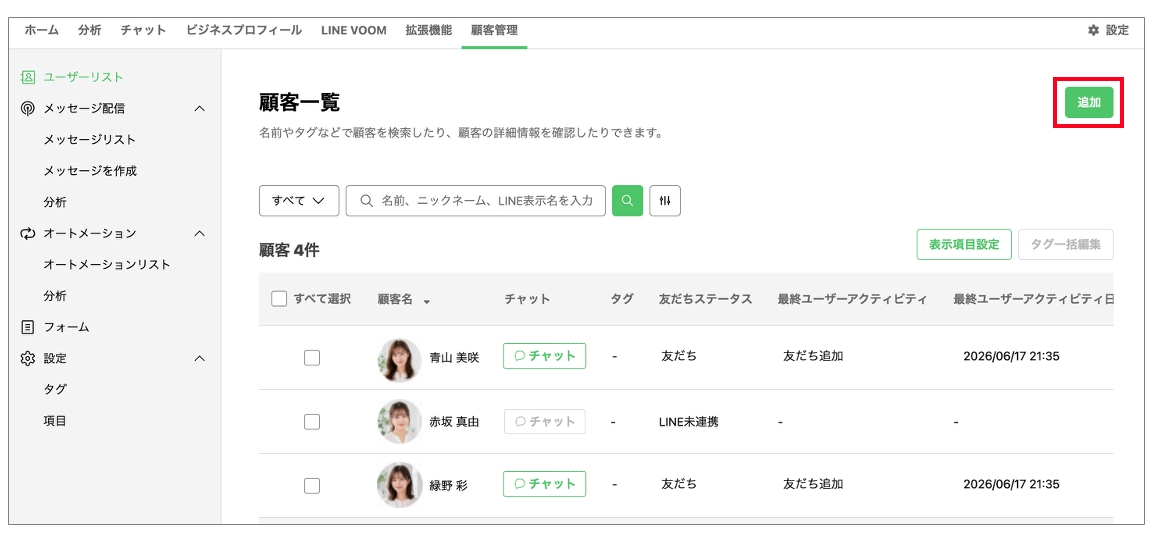Open 項目 under sidebar 設定
The height and width of the screenshot is (541, 1160).
(x=55, y=420)
